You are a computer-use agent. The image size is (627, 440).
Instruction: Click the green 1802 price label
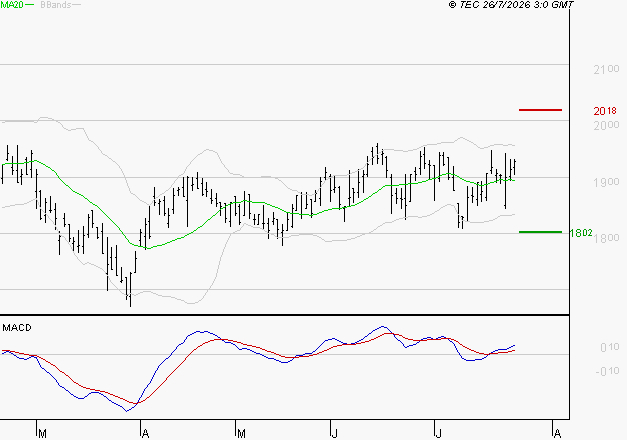point(581,233)
